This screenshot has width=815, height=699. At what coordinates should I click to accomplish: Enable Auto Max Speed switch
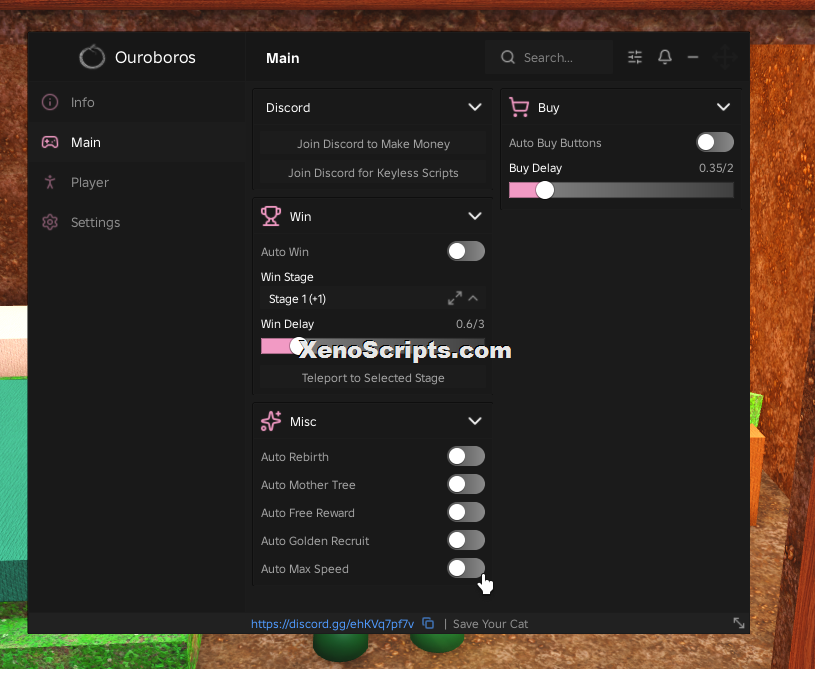[466, 568]
